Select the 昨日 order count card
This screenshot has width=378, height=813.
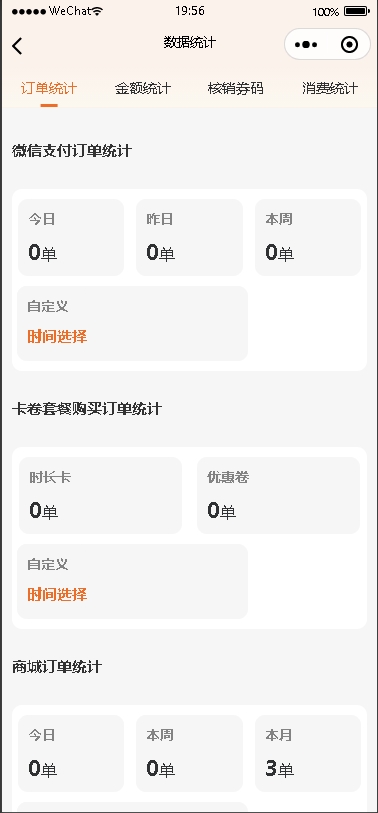189,237
